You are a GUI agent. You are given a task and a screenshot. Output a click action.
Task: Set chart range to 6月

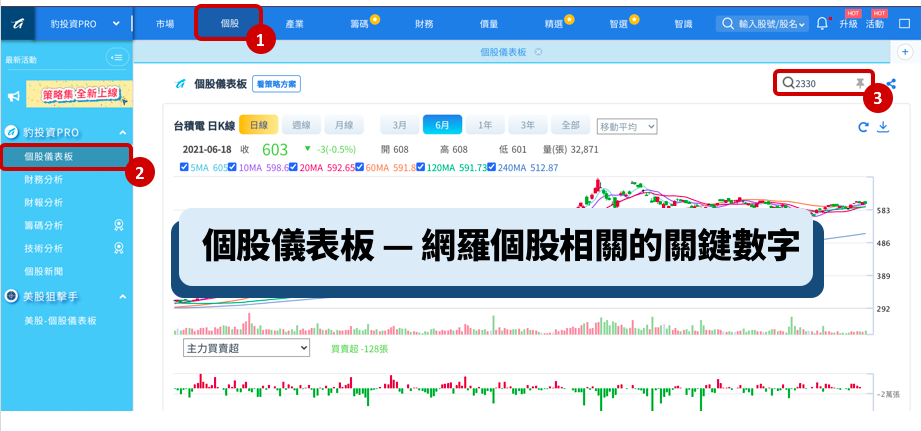tap(442, 125)
